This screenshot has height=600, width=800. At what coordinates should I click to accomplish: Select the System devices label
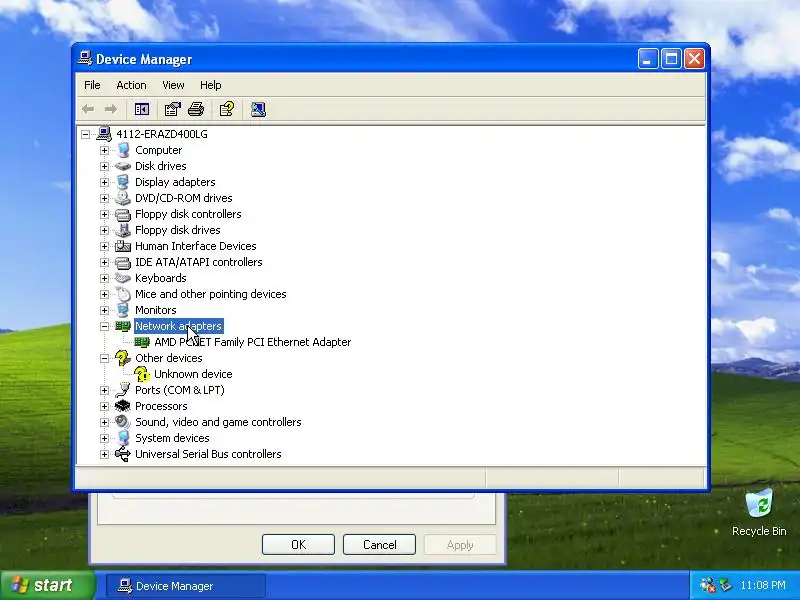(x=172, y=438)
